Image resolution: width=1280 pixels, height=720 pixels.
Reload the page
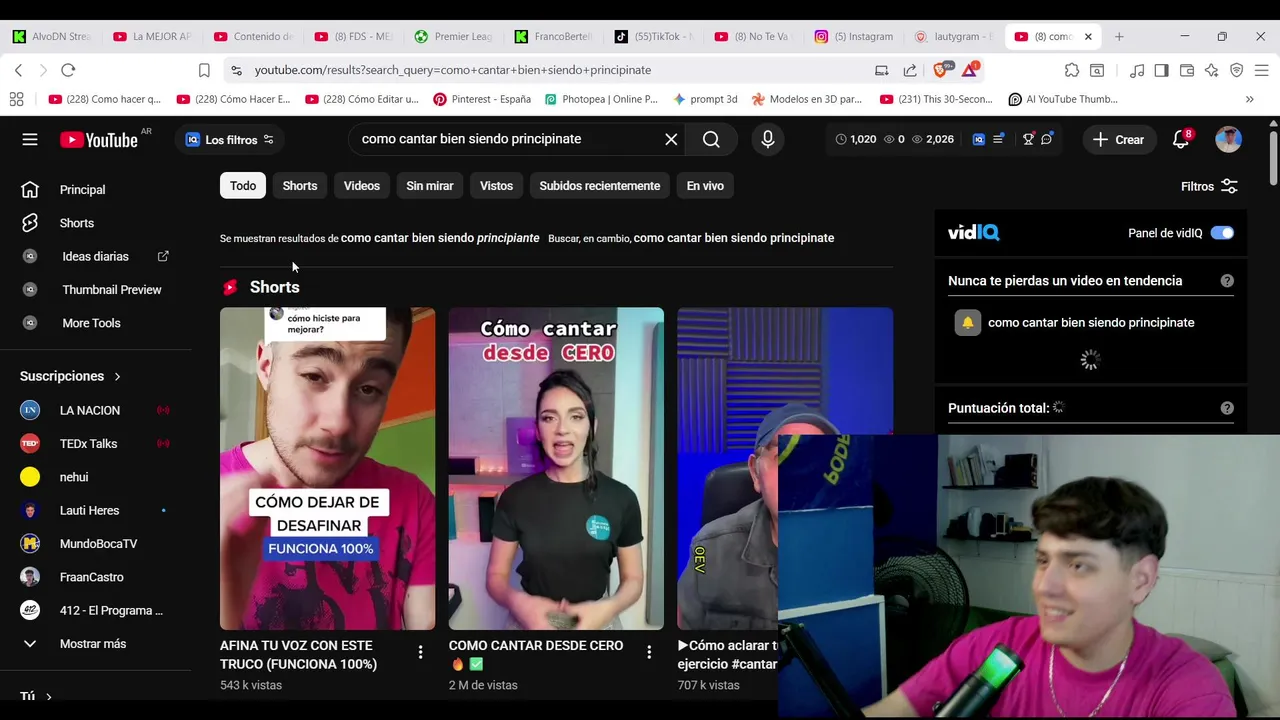pos(68,70)
